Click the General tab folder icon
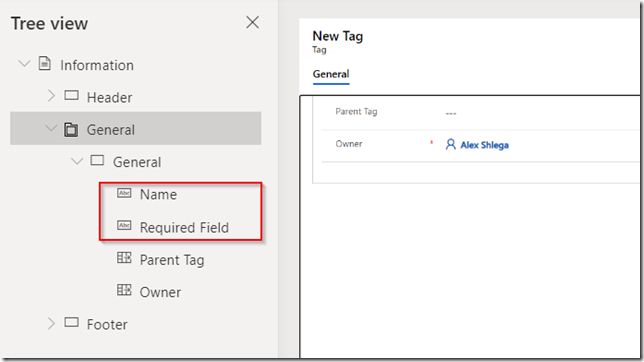Image resolution: width=644 pixels, height=362 pixels. (x=71, y=129)
